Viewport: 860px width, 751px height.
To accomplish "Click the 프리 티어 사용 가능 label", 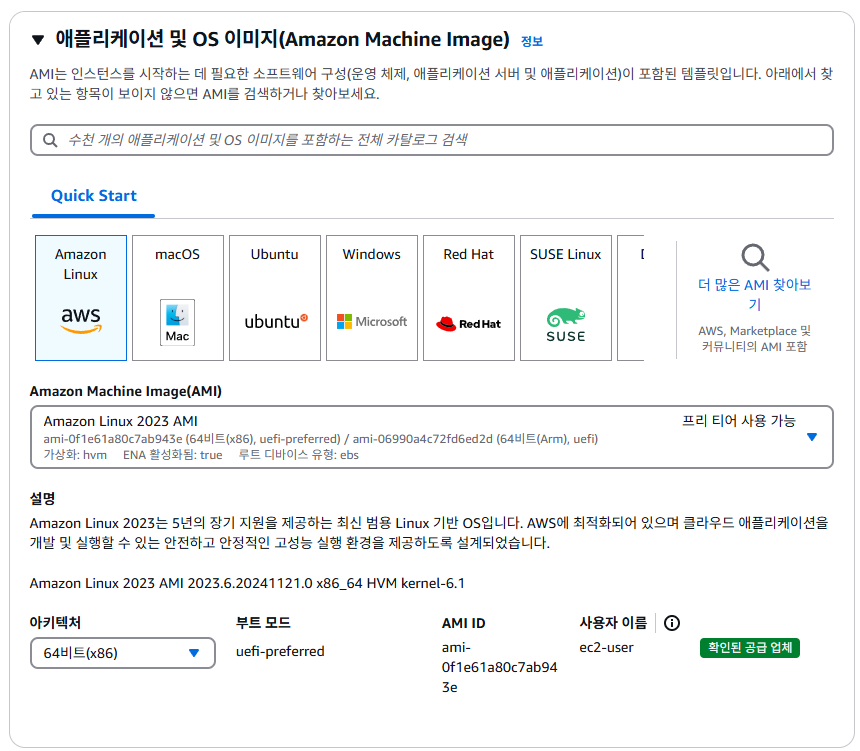I will click(x=738, y=421).
